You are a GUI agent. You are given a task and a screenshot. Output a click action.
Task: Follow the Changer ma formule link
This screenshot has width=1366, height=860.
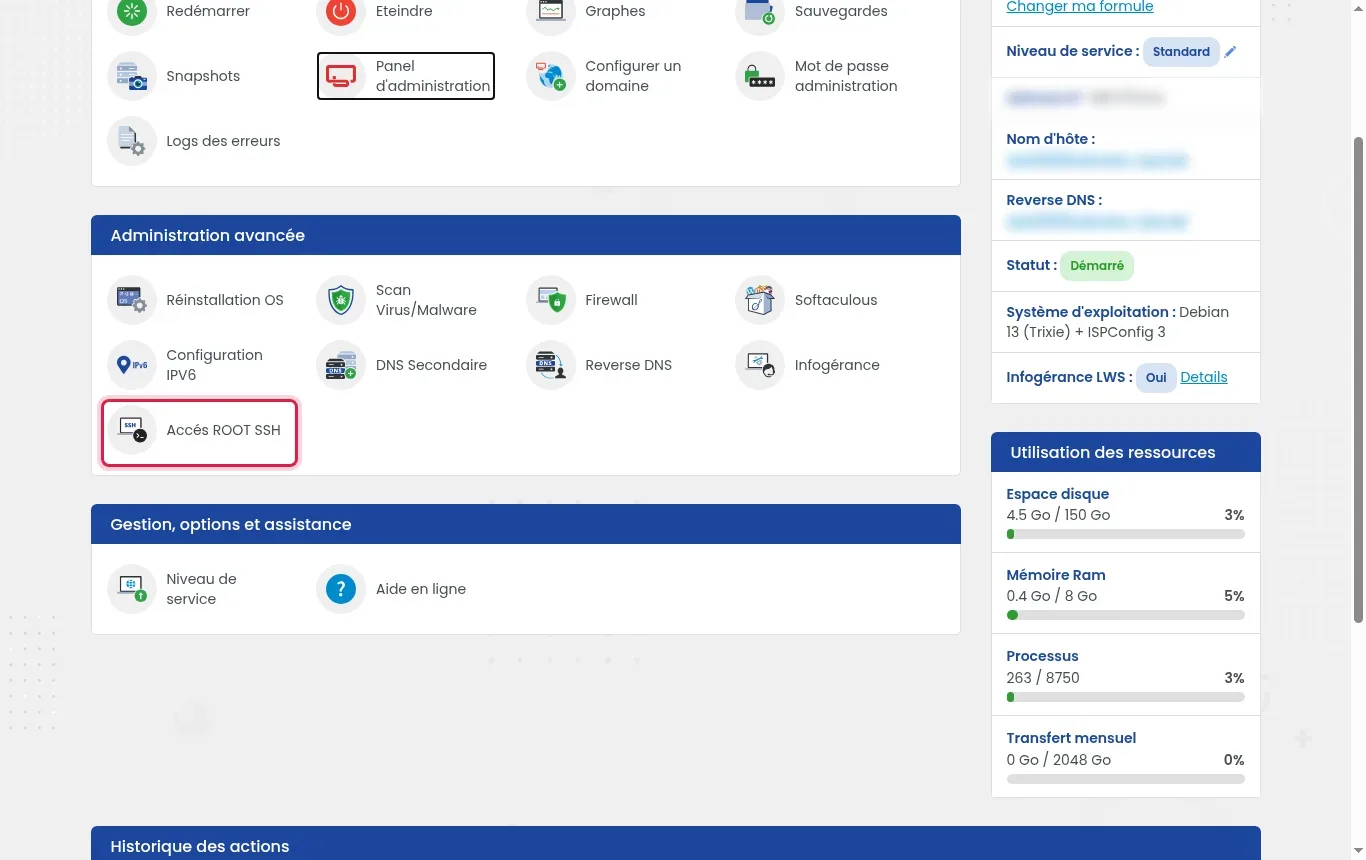(x=1080, y=7)
